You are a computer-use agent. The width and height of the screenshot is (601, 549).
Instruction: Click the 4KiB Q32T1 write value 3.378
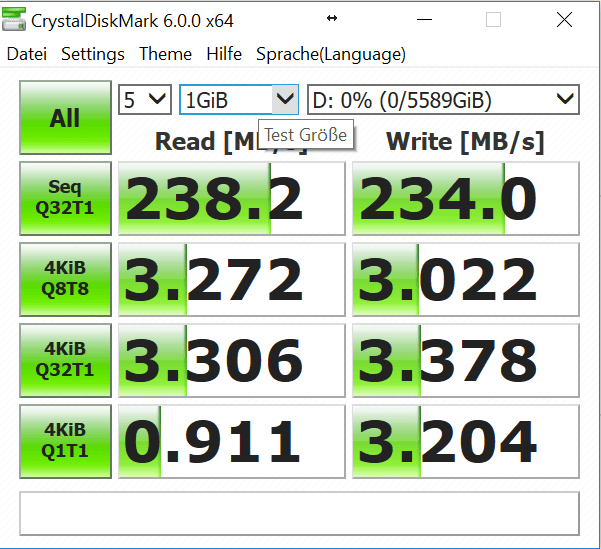click(x=466, y=360)
